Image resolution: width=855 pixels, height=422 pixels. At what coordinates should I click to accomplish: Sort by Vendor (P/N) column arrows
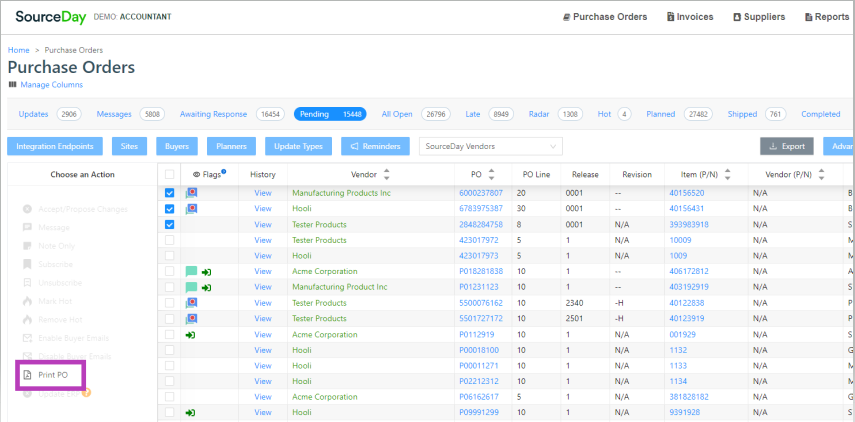pos(821,174)
